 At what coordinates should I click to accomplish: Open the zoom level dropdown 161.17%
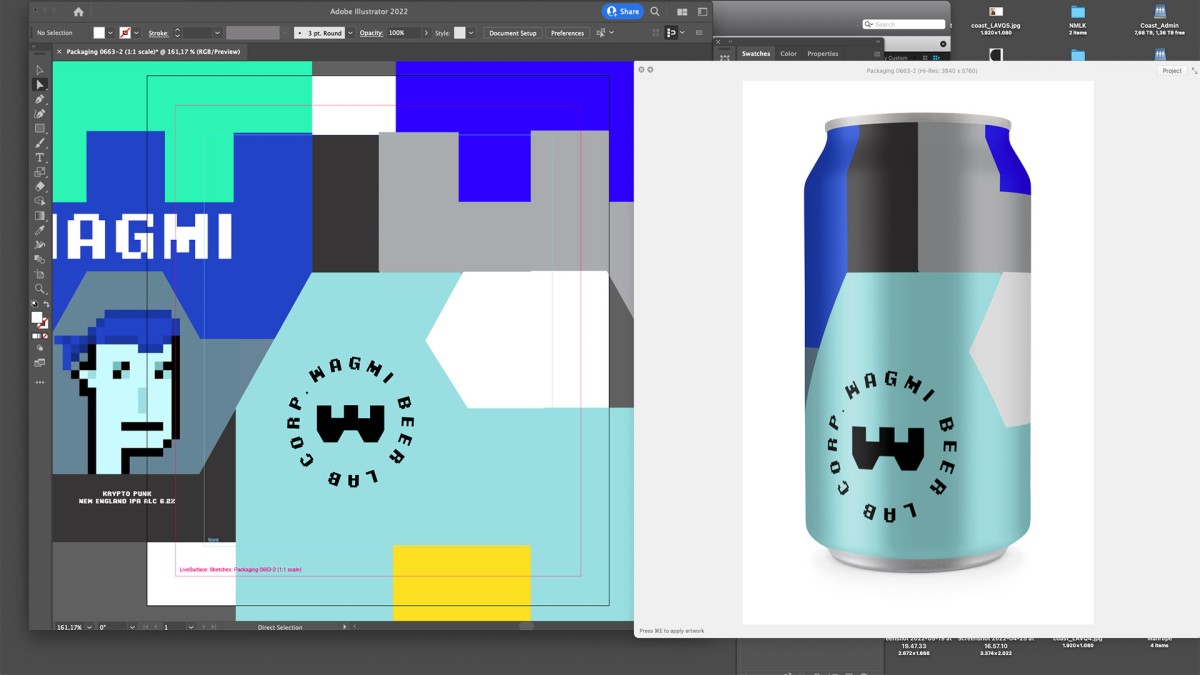coord(89,627)
